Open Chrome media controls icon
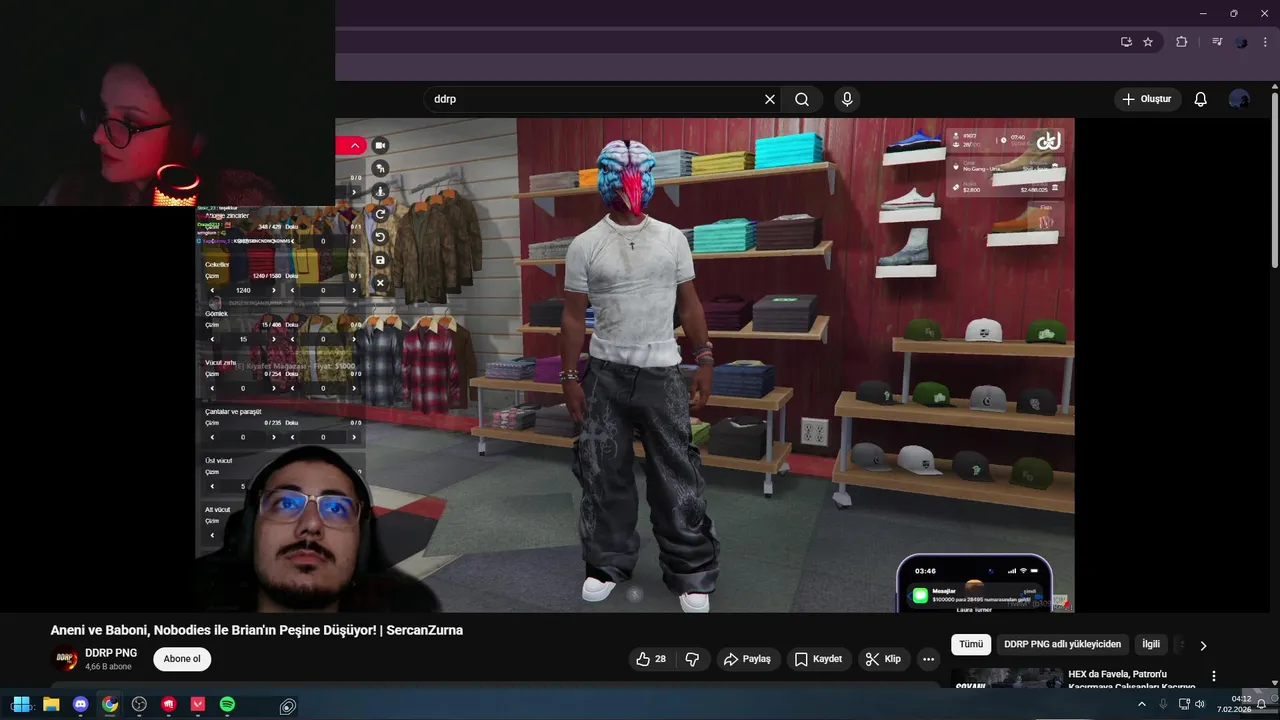The image size is (1280, 720). pyautogui.click(x=1217, y=42)
